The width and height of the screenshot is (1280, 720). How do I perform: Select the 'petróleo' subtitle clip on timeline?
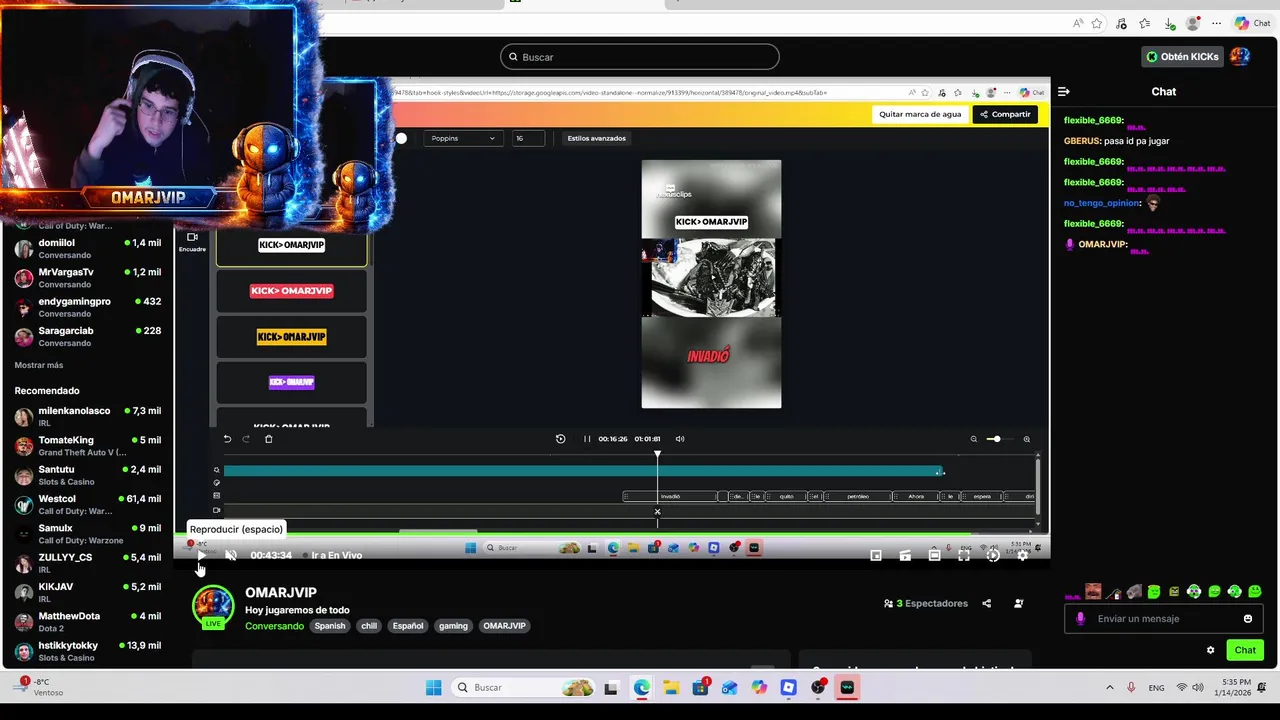858,496
